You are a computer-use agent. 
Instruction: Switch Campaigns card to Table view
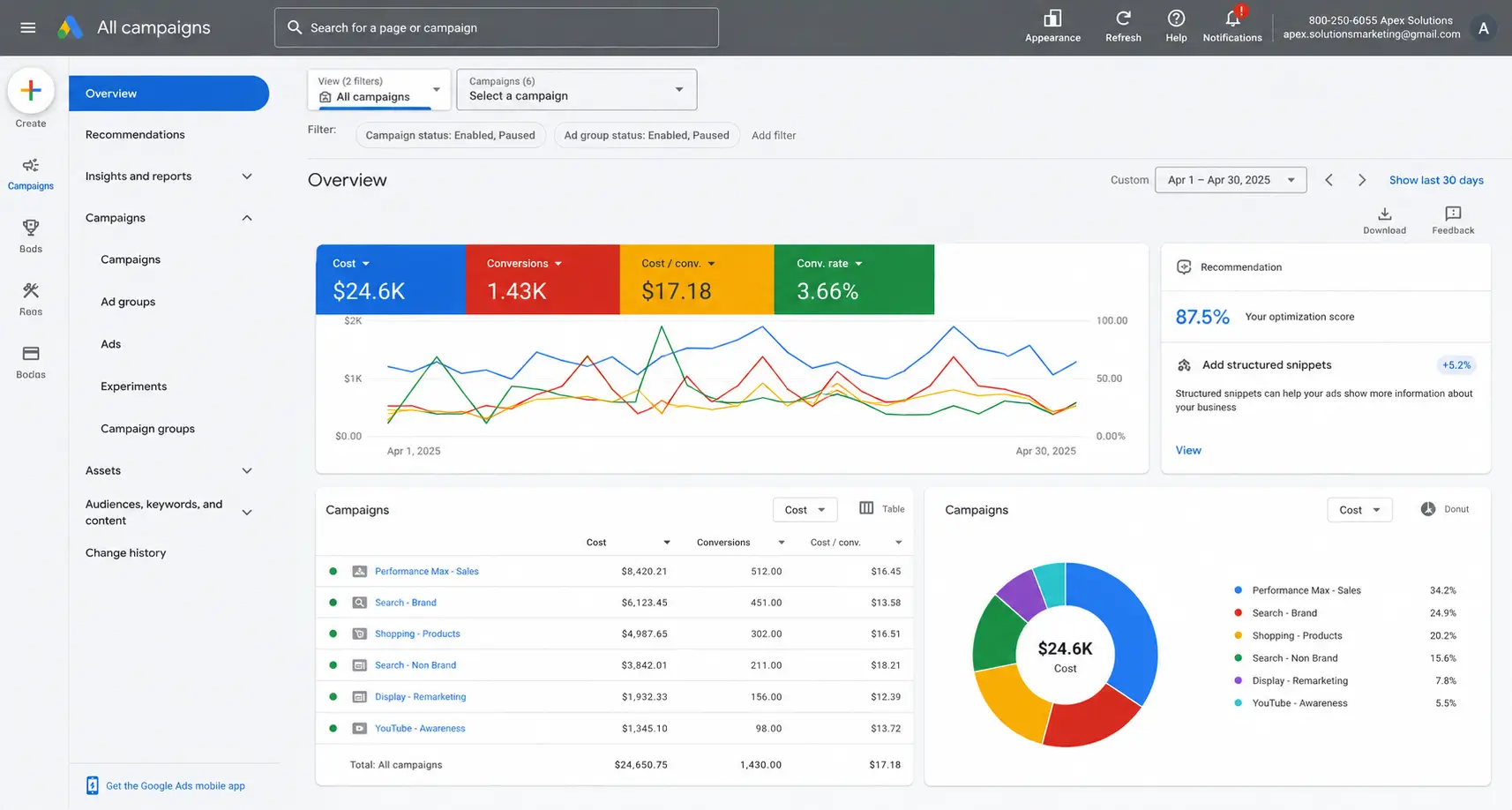point(881,508)
